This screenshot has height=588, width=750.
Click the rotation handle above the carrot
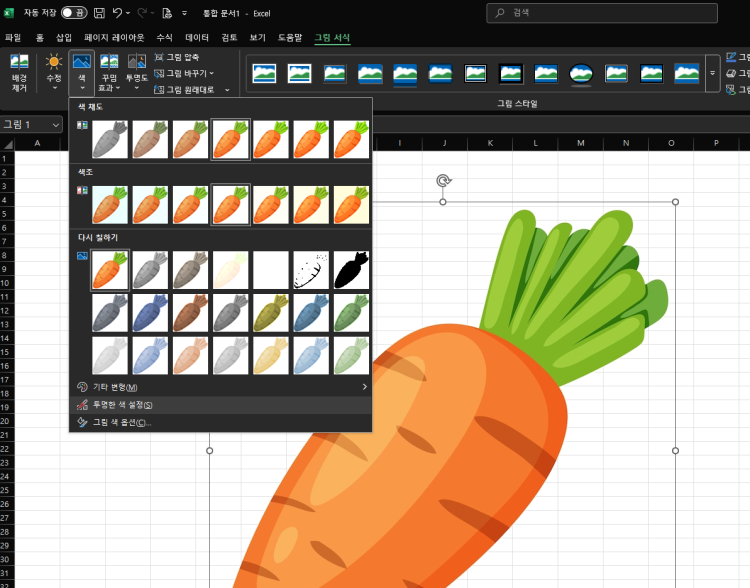[443, 180]
